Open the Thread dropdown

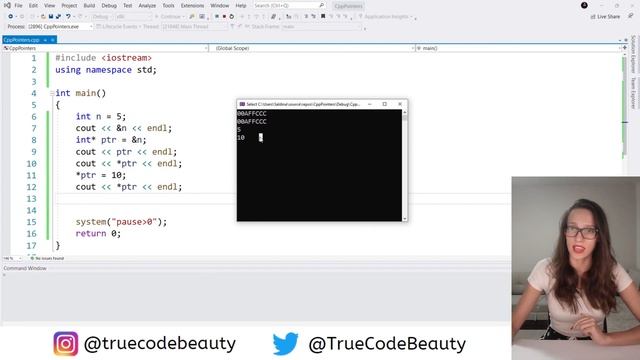[x=194, y=27]
